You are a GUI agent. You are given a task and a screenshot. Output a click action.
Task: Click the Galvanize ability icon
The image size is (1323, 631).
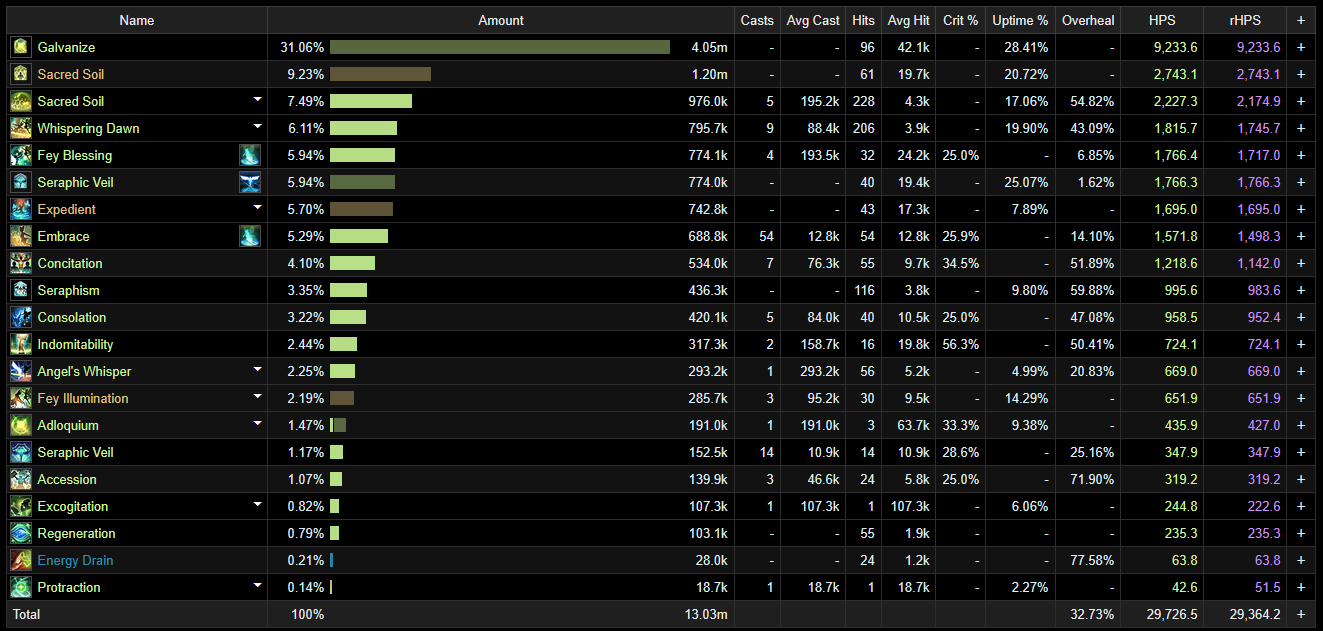[21, 47]
